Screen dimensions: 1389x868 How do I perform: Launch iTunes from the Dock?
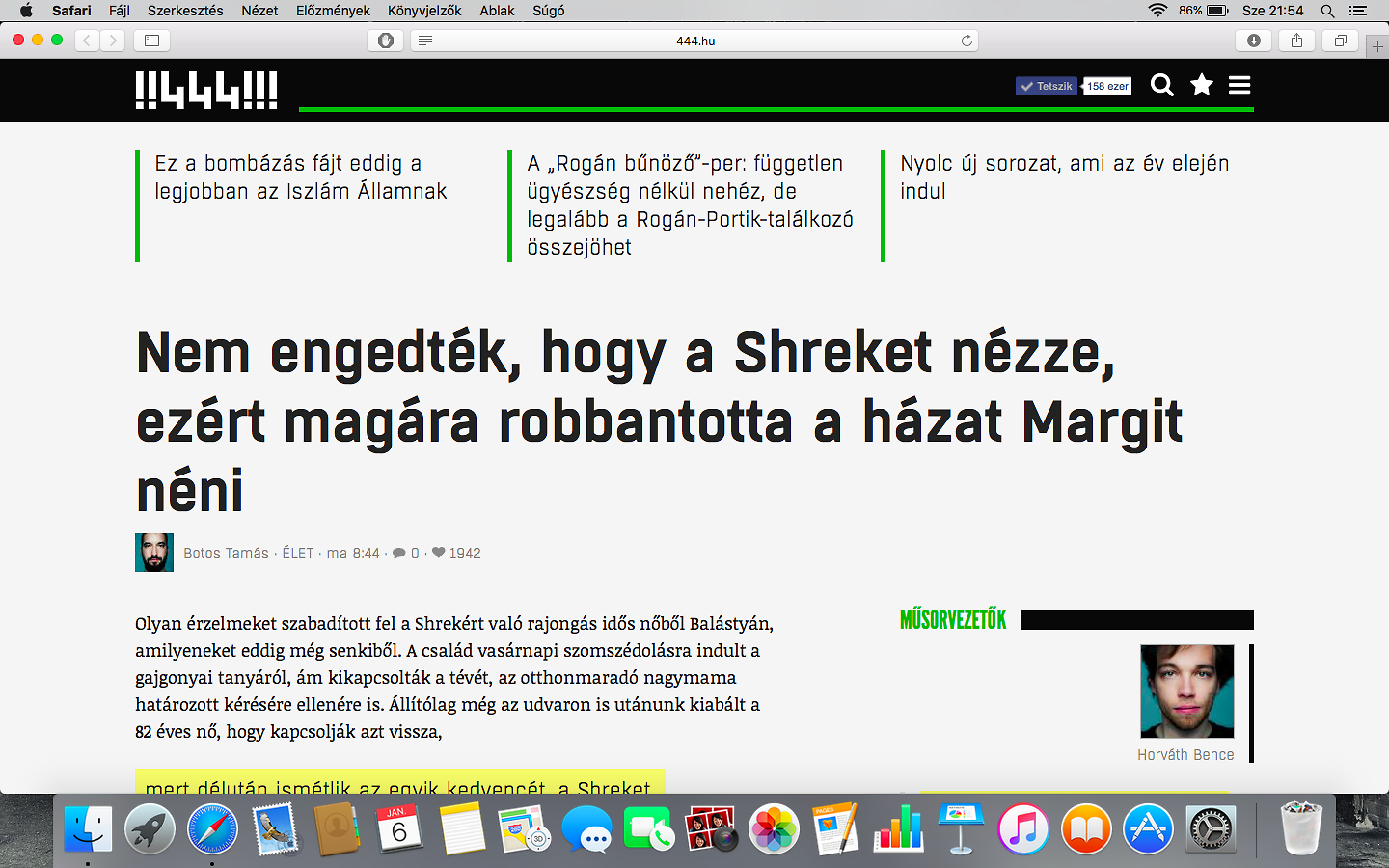click(1022, 829)
